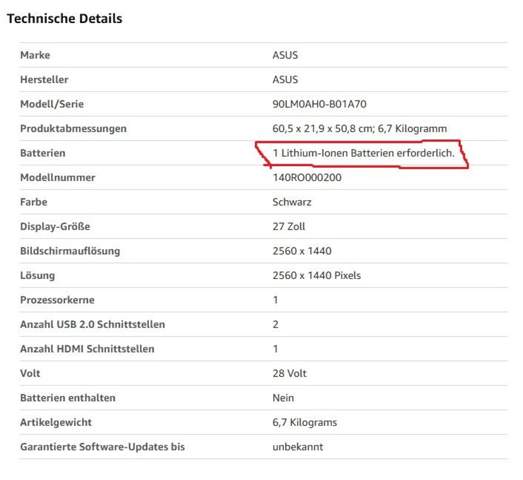Select the Marke row label
The width and height of the screenshot is (523, 480).
coord(35,55)
